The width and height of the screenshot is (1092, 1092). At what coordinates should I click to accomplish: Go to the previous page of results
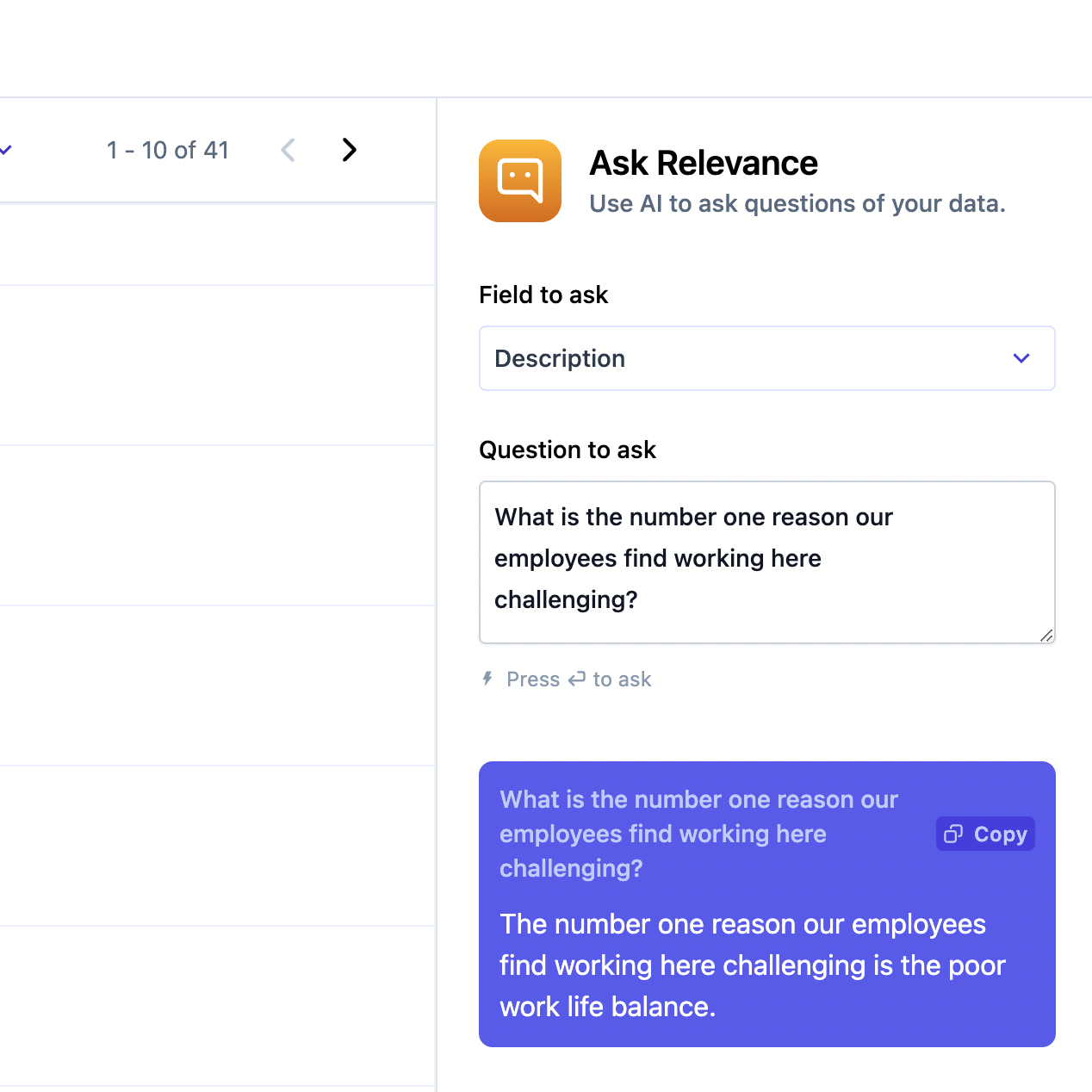[x=289, y=150]
